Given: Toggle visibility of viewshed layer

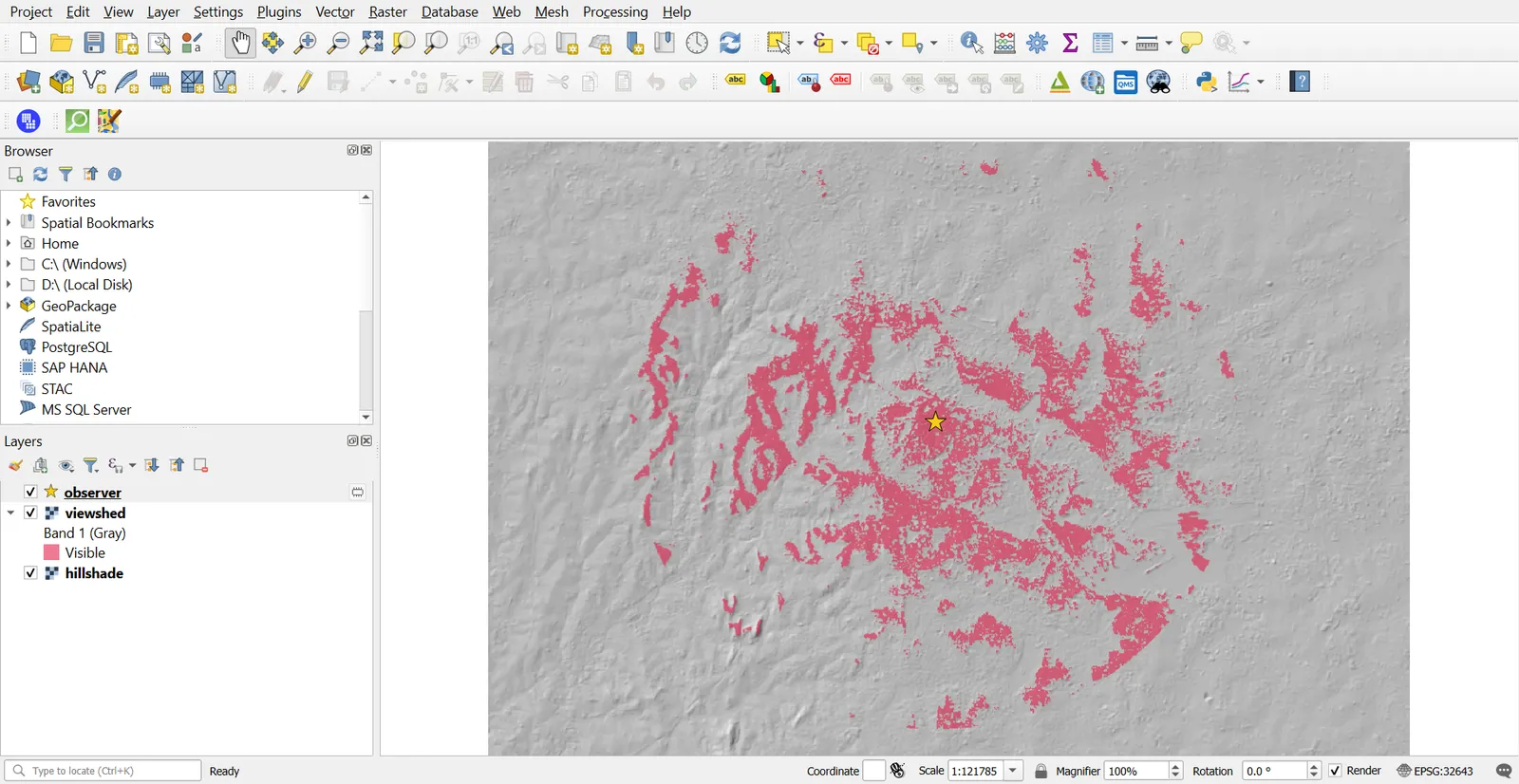Looking at the screenshot, I should (30, 513).
